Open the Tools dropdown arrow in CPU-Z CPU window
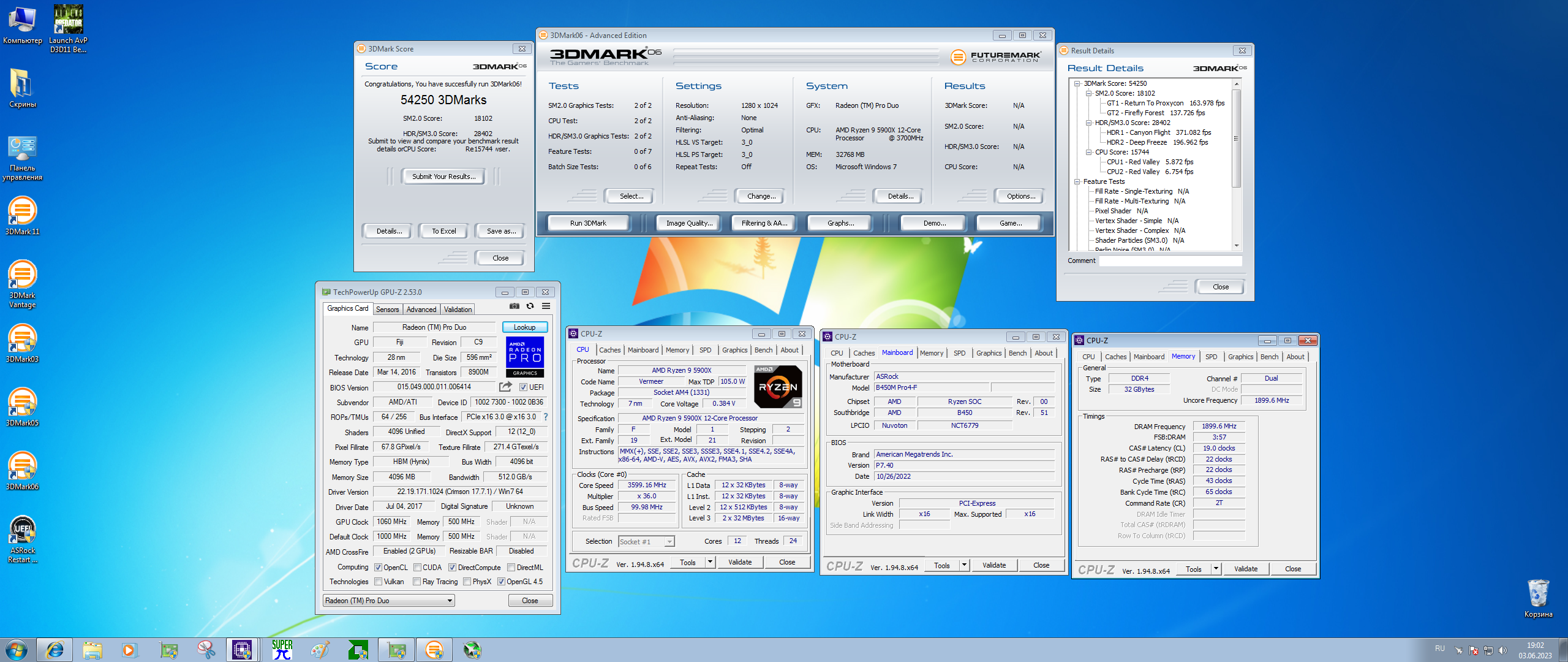Image resolution: width=1568 pixels, height=662 pixels. tap(710, 562)
